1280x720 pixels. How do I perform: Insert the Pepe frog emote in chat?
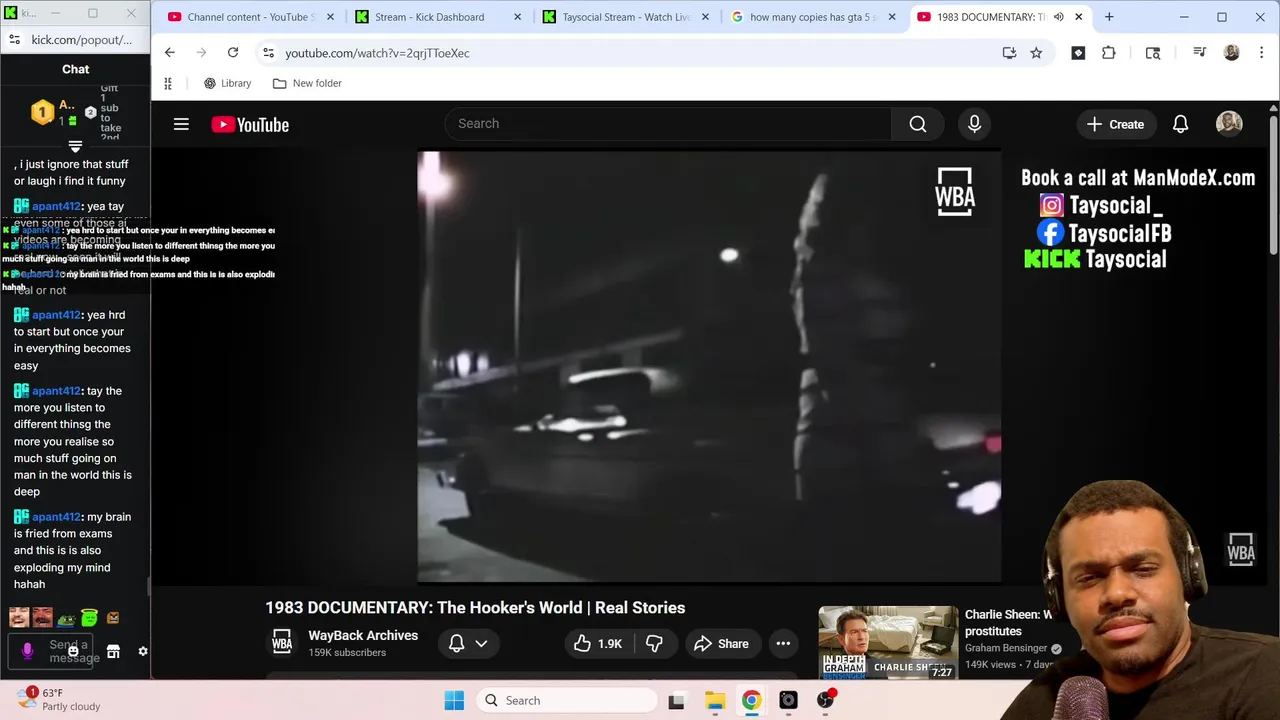point(66,618)
